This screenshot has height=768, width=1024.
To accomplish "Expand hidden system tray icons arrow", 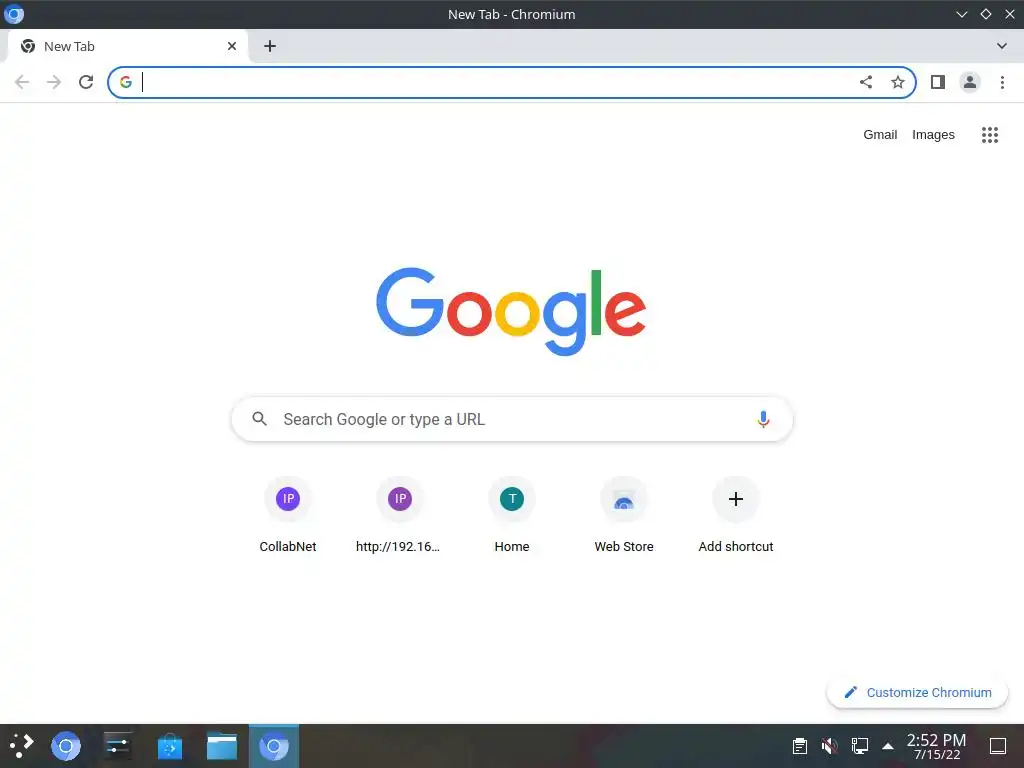I will (888, 746).
